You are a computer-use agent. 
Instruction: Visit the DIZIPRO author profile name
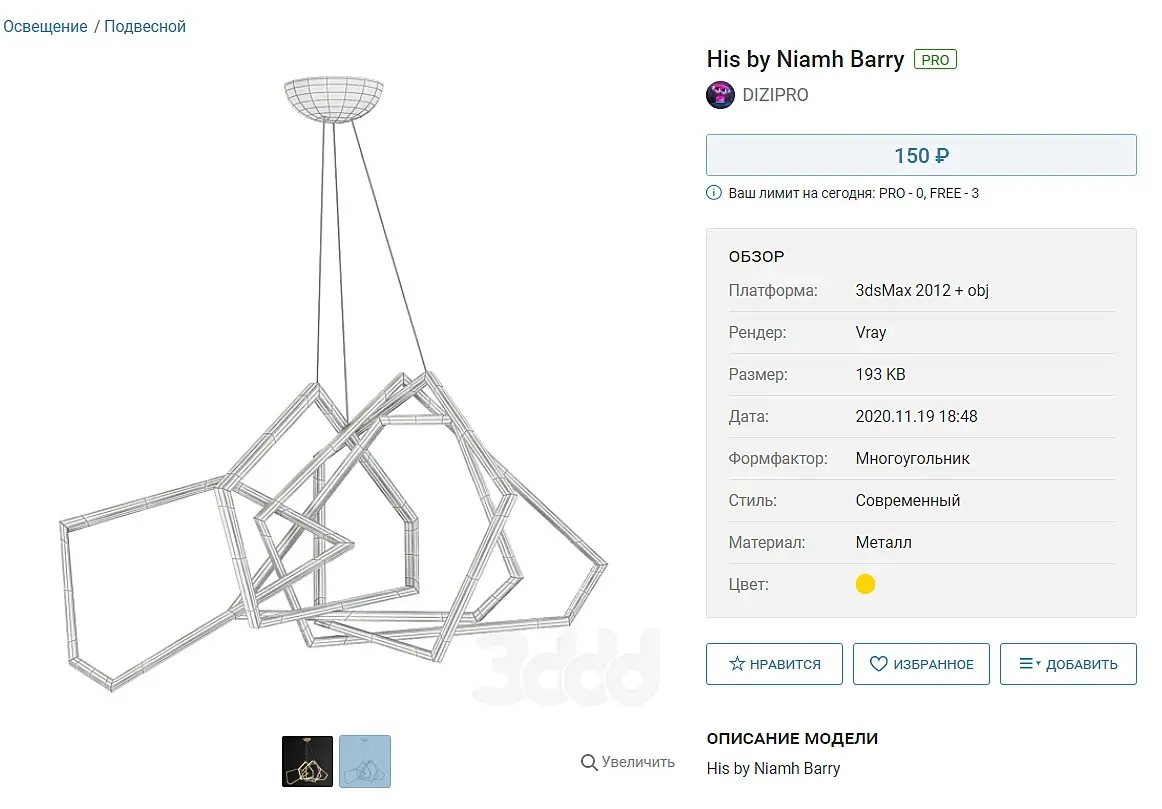pos(775,95)
